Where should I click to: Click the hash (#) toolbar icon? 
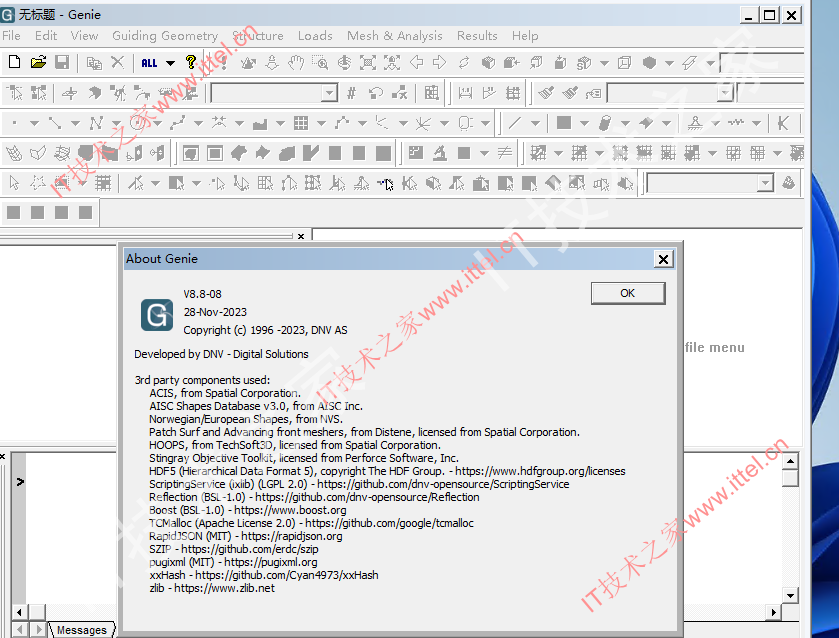point(351,93)
